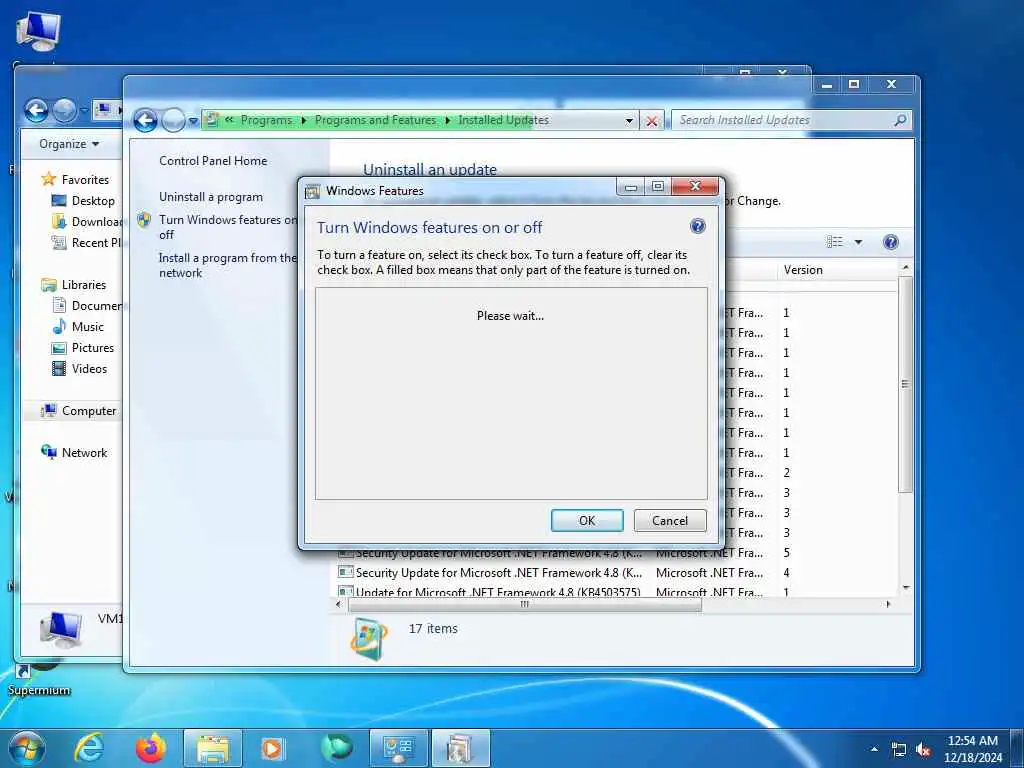Click the vertical scrollbar up arrow

point(905,268)
